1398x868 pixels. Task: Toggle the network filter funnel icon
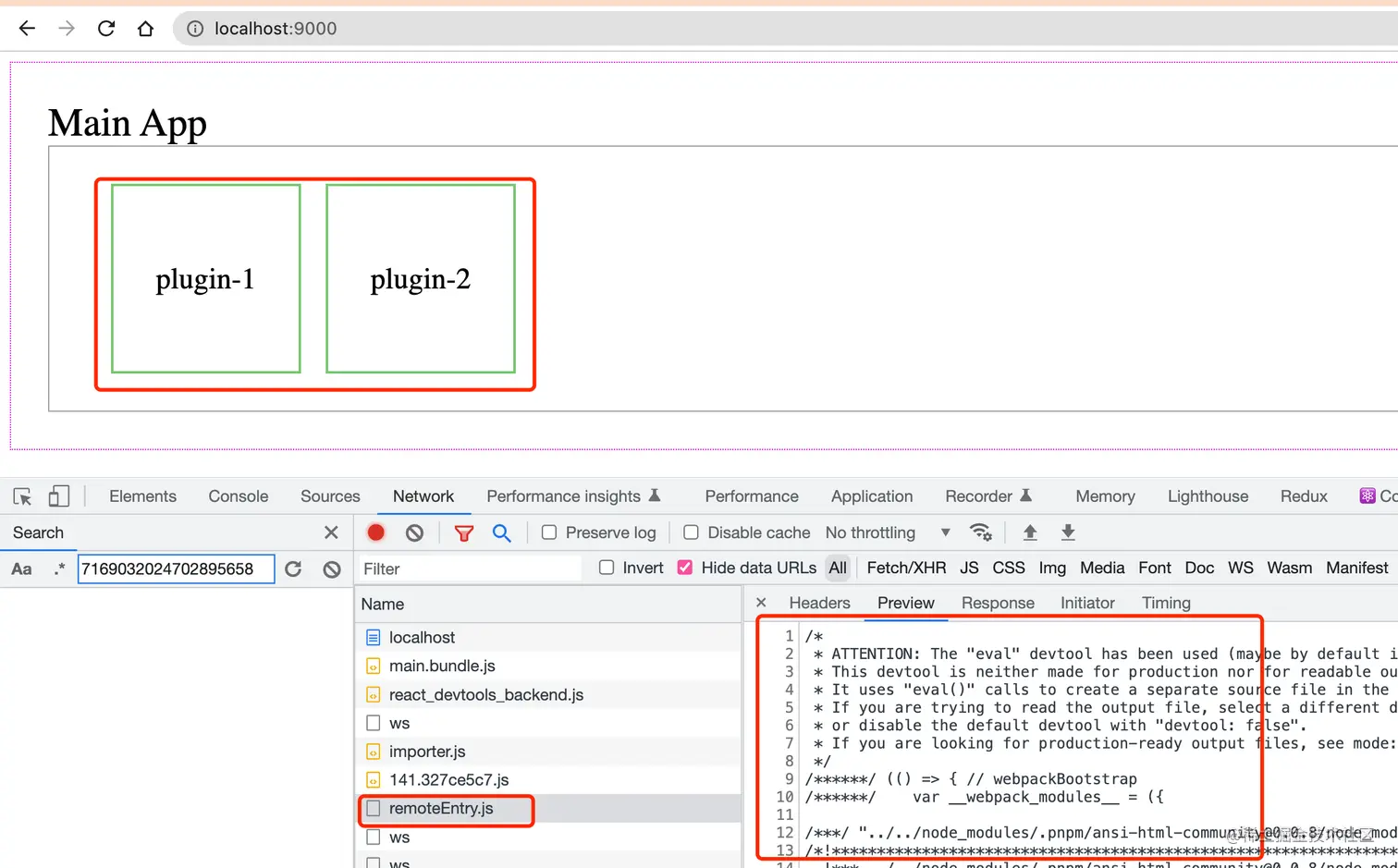464,533
